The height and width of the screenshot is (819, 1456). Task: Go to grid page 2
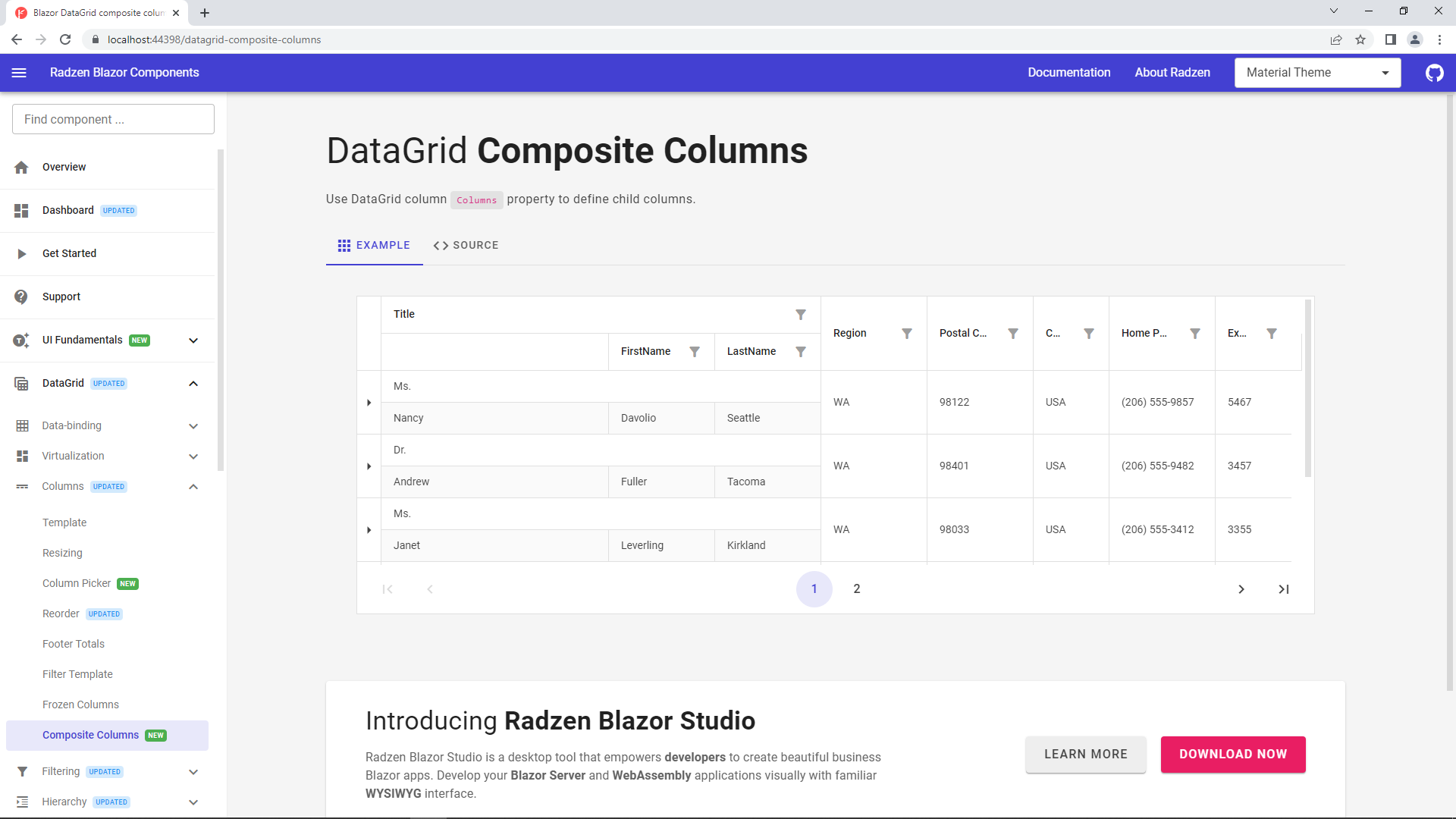click(x=857, y=589)
